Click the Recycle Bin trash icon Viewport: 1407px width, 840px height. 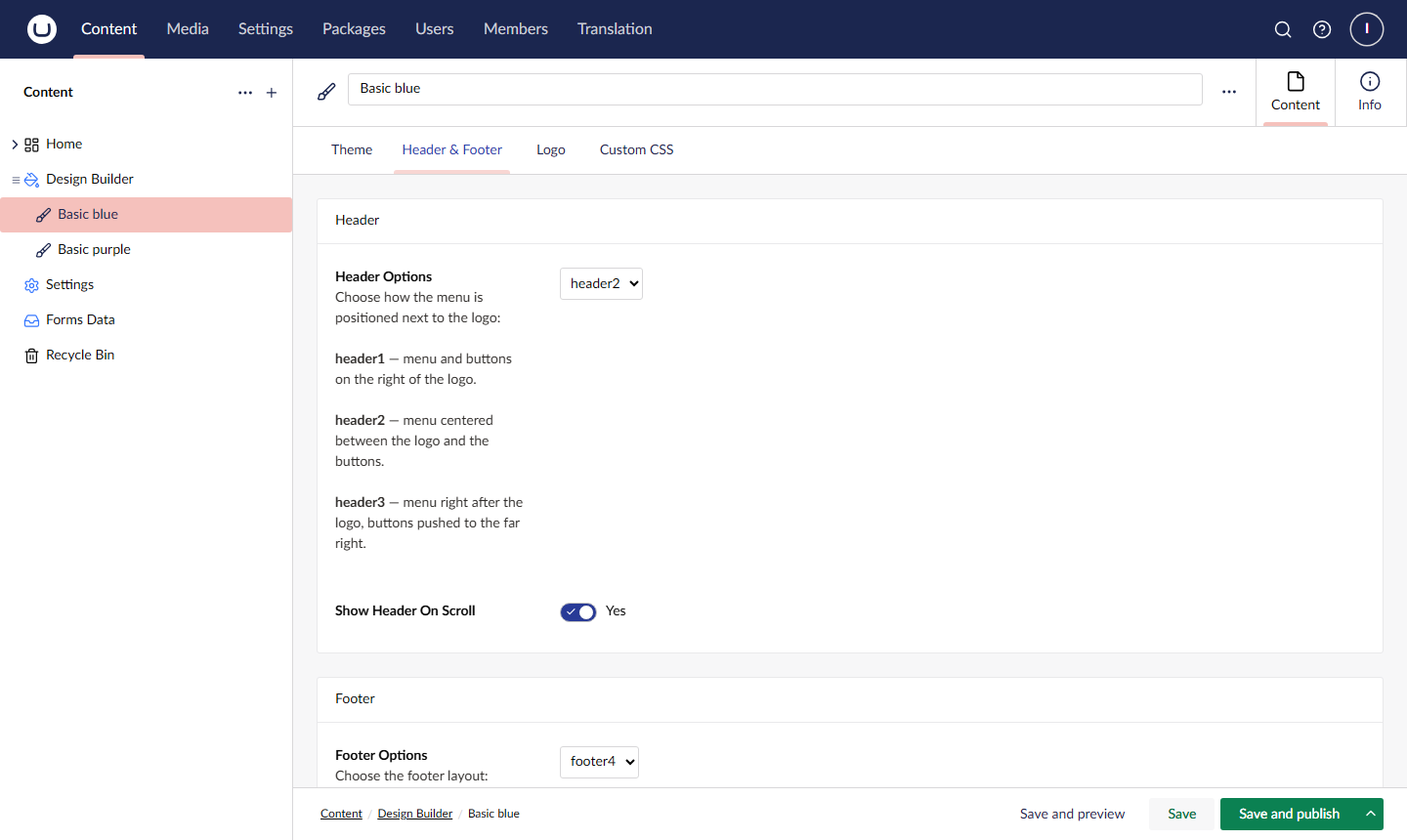coord(31,356)
